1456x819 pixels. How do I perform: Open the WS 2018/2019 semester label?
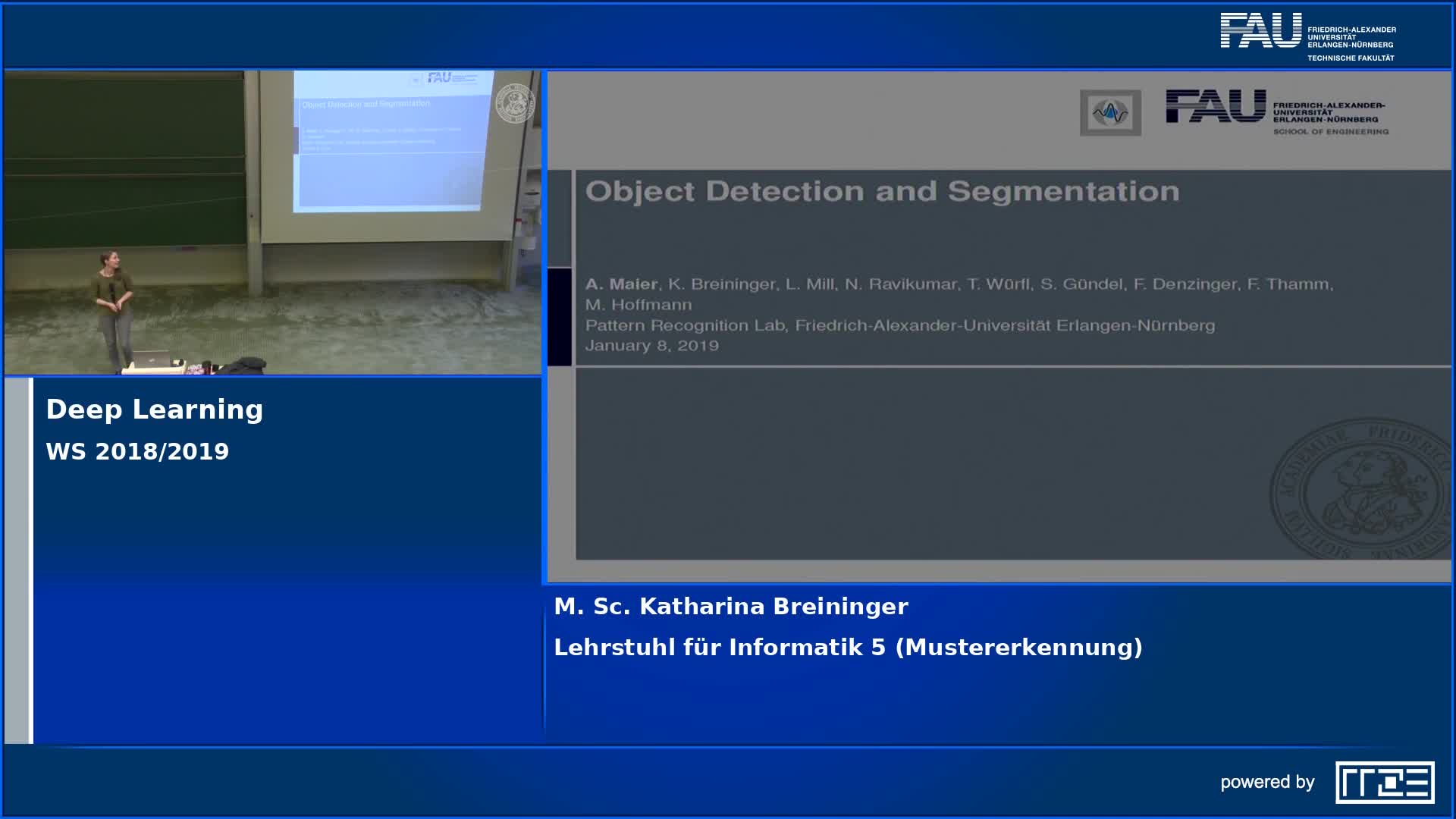click(138, 452)
